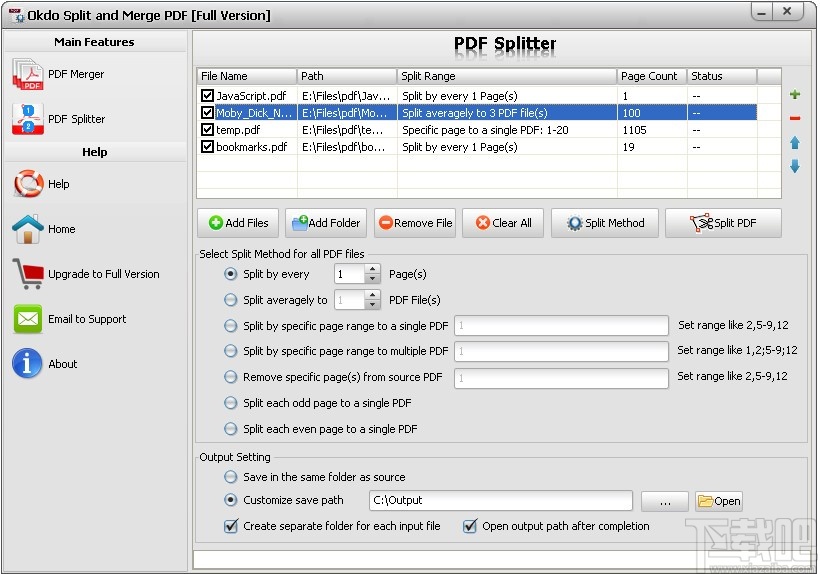Image resolution: width=820 pixels, height=574 pixels.
Task: Select Split averagely to radio button
Action: click(x=230, y=300)
